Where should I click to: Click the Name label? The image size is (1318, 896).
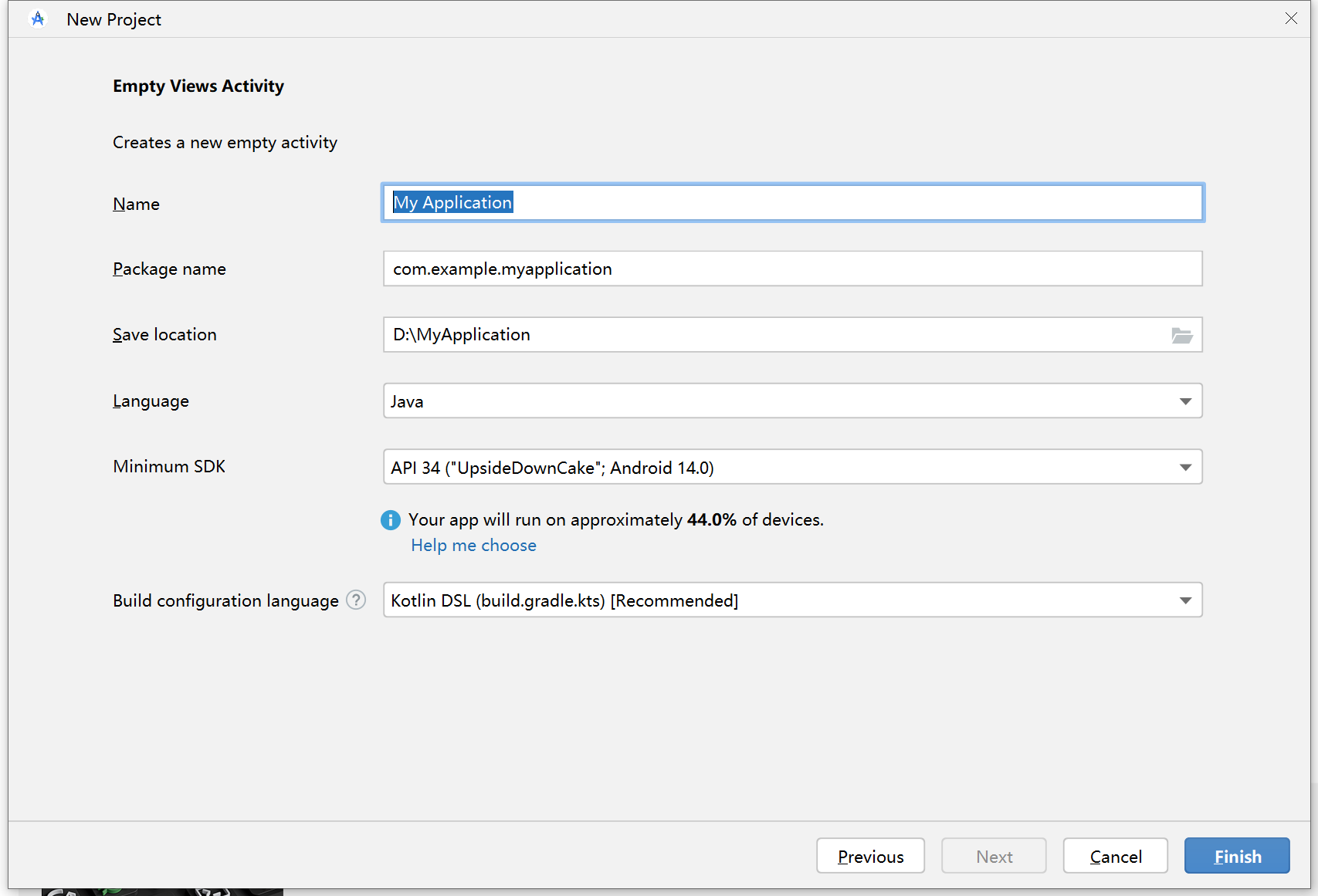(136, 204)
